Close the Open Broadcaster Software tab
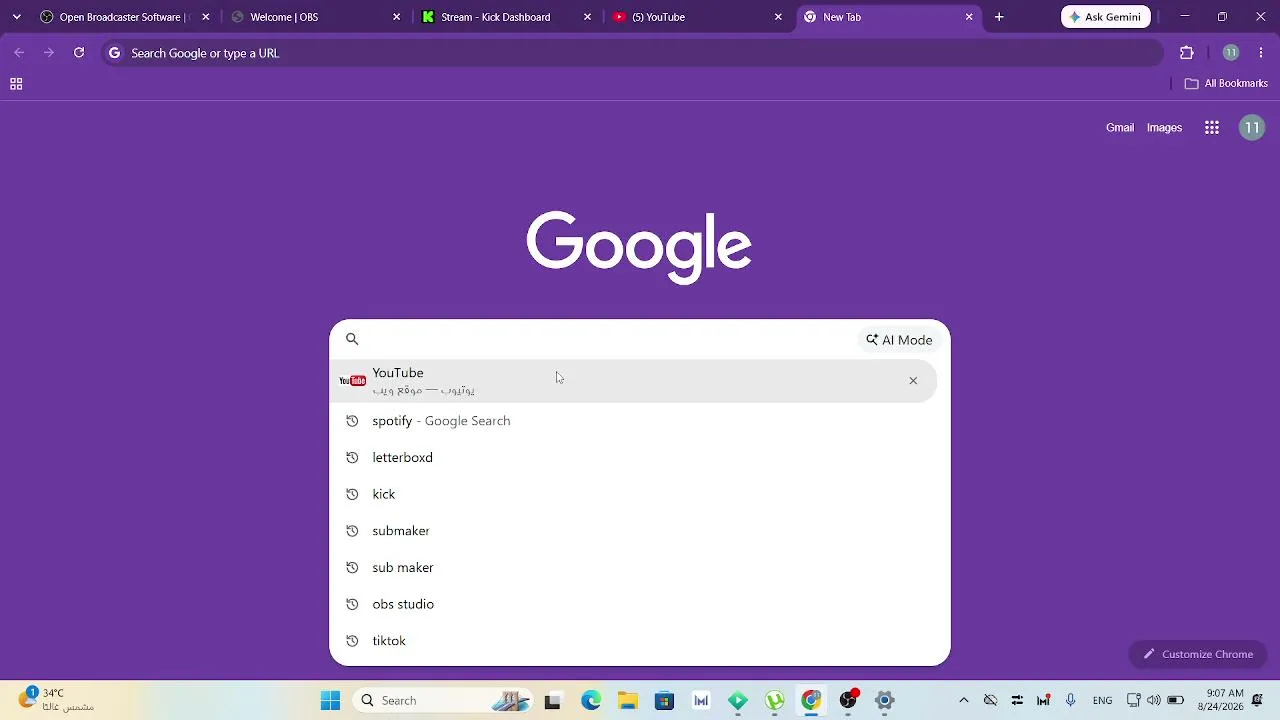 206,17
